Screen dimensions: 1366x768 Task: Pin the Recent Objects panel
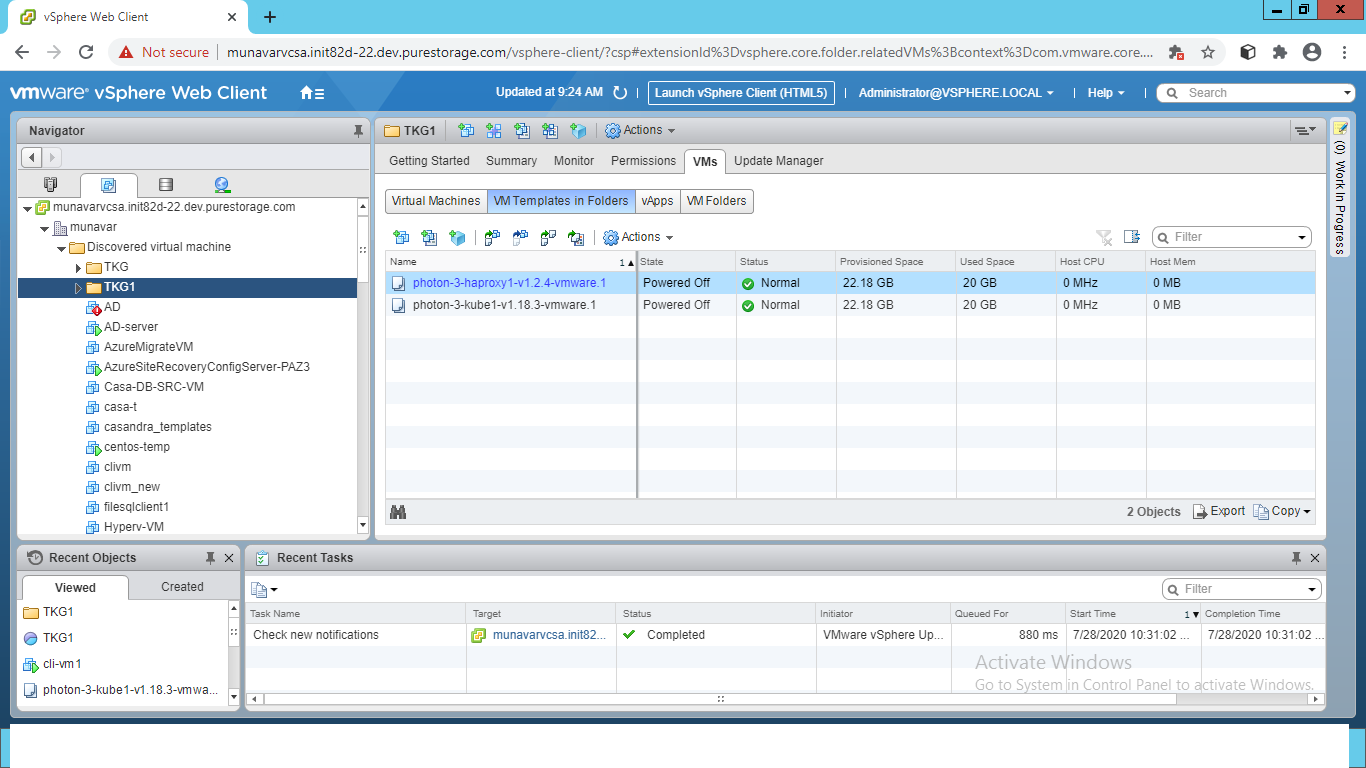click(x=210, y=558)
